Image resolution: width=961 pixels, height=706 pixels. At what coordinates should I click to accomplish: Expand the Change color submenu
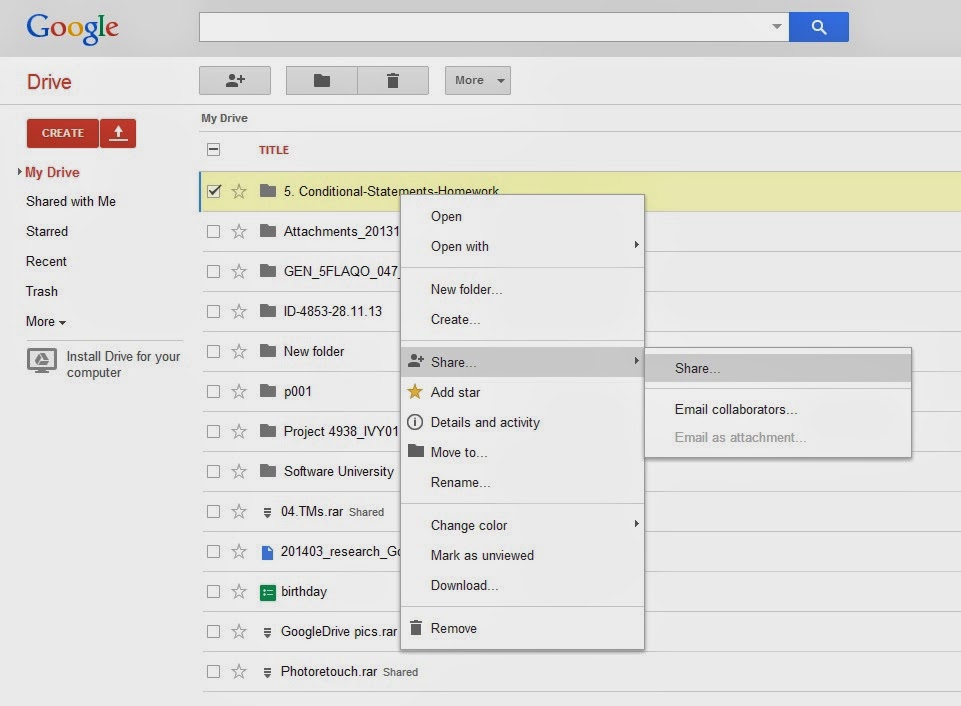[x=522, y=525]
